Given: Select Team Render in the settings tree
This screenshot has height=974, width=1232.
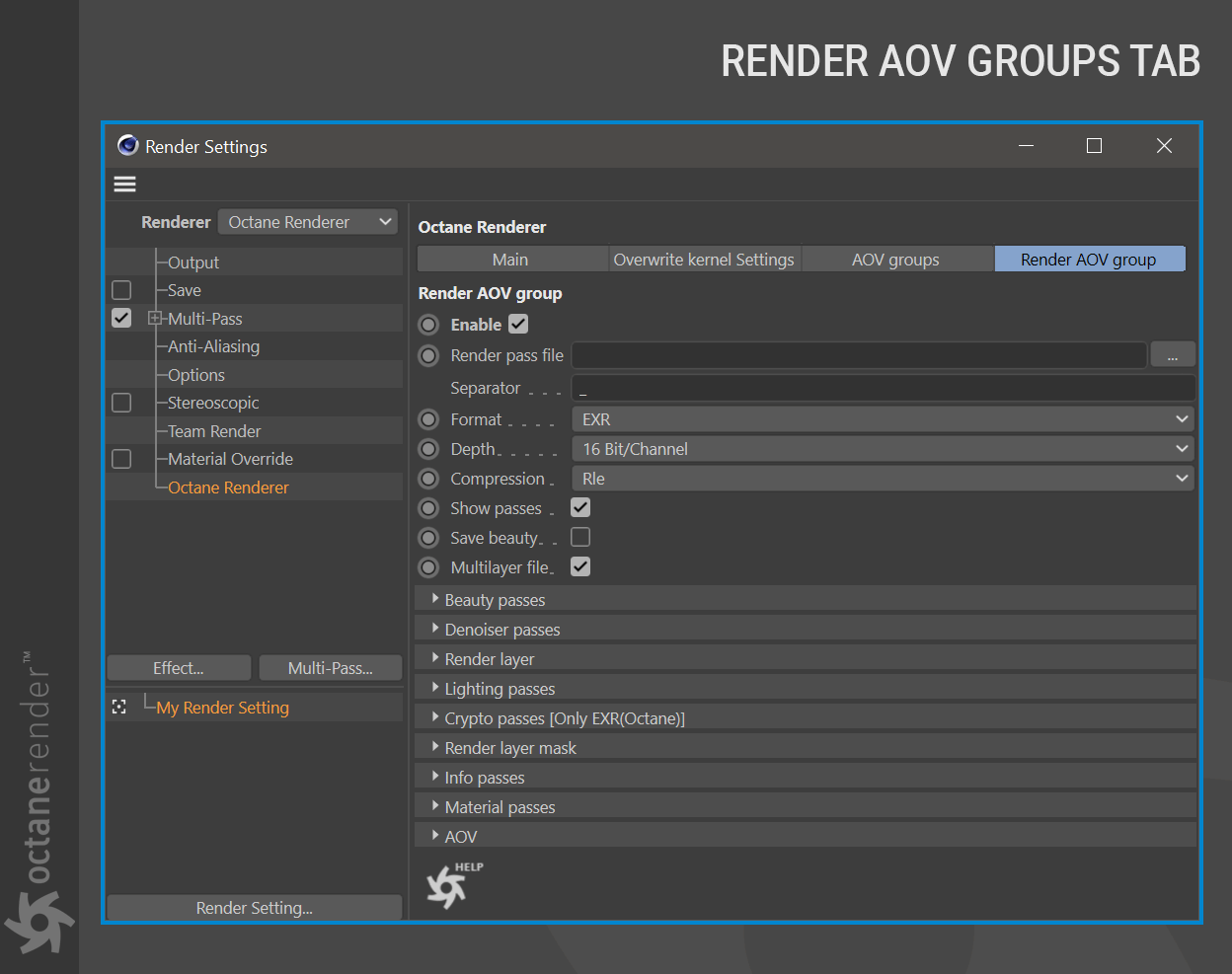Looking at the screenshot, I should [x=214, y=431].
